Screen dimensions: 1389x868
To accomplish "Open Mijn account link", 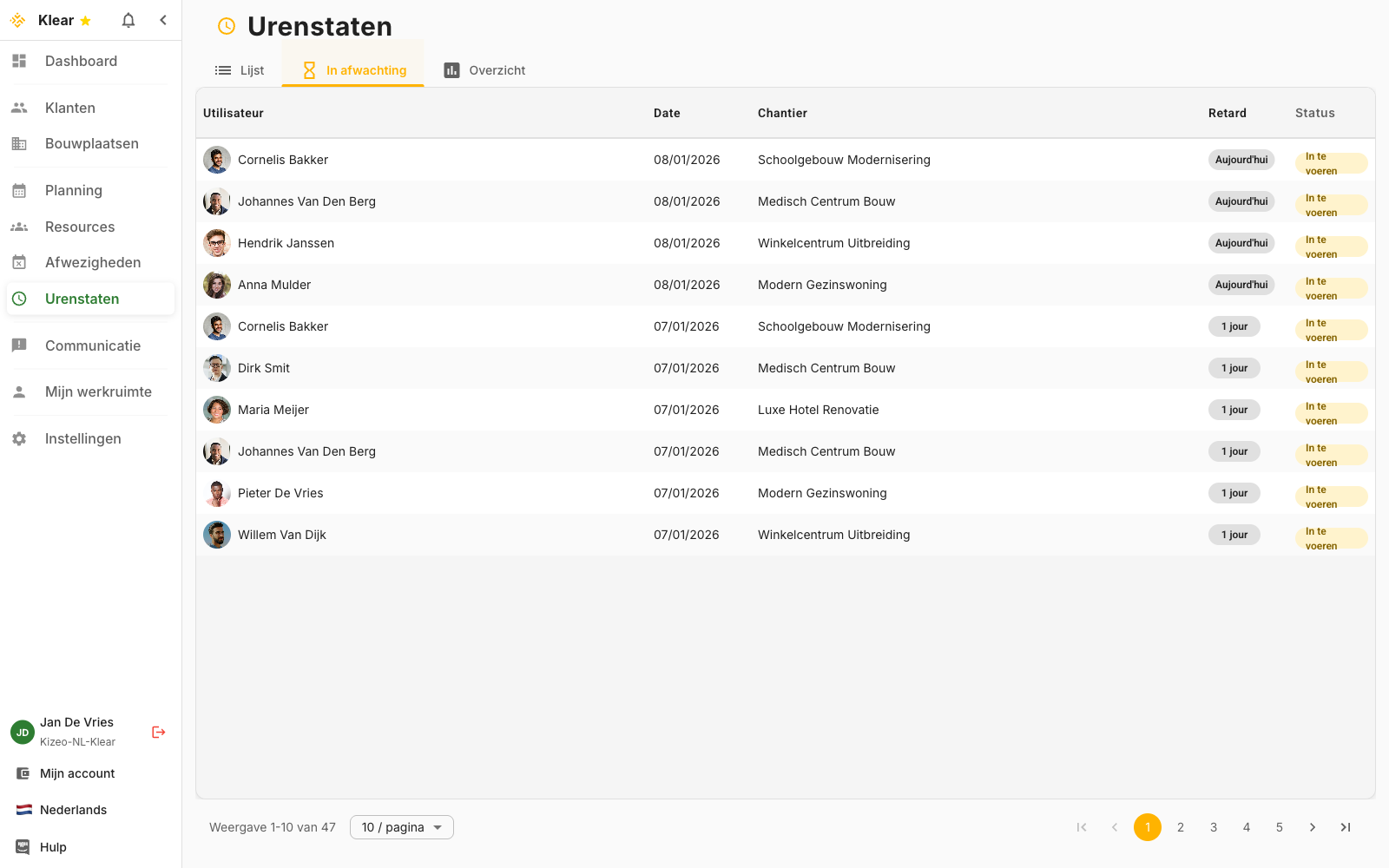I will 76,773.
